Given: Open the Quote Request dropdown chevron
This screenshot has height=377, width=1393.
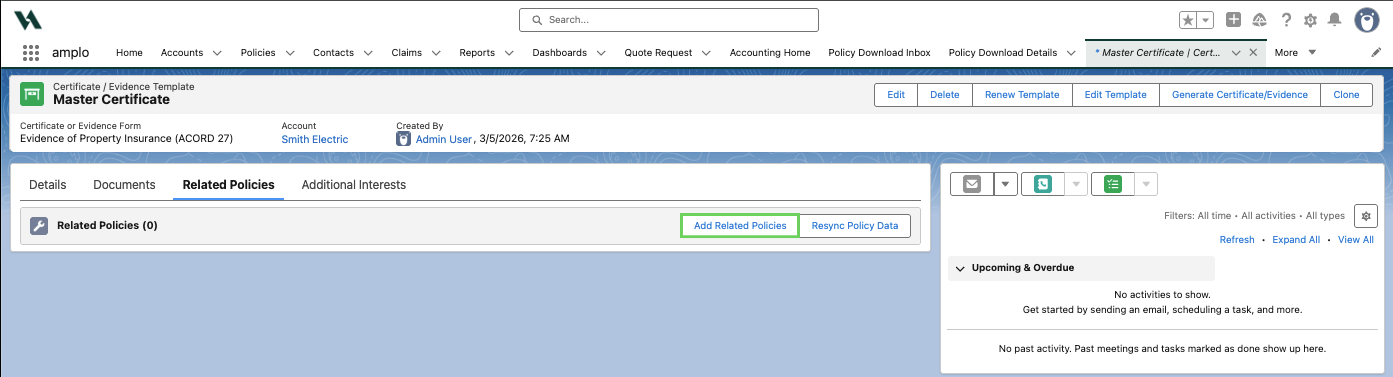Looking at the screenshot, I should click(706, 52).
